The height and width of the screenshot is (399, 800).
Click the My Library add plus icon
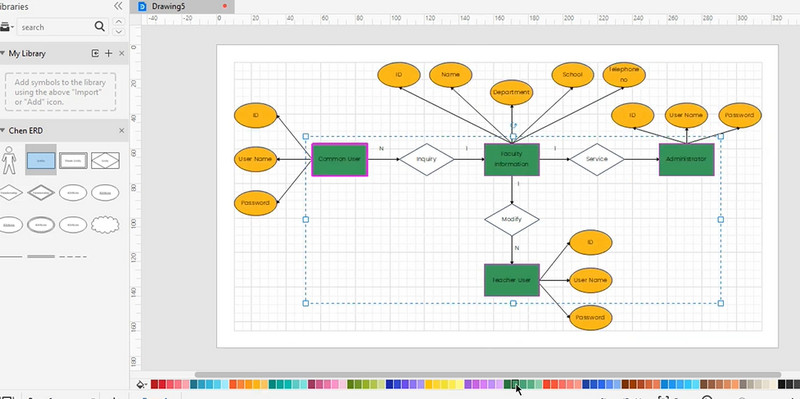point(108,53)
